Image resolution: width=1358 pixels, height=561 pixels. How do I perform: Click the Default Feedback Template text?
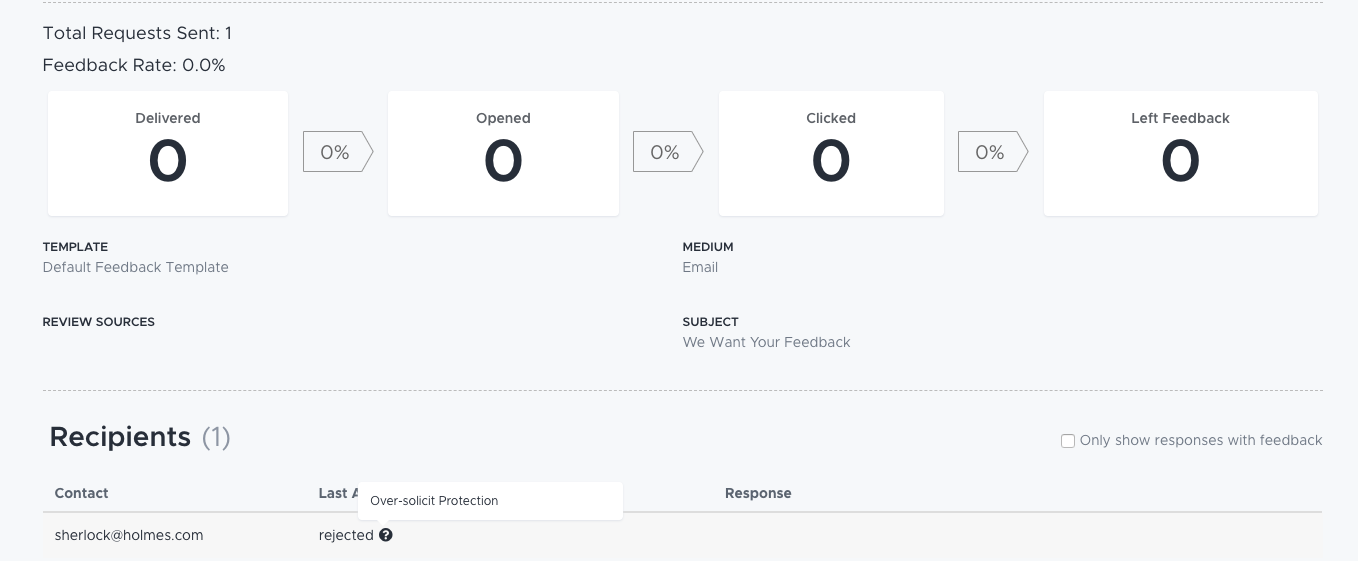tap(136, 267)
